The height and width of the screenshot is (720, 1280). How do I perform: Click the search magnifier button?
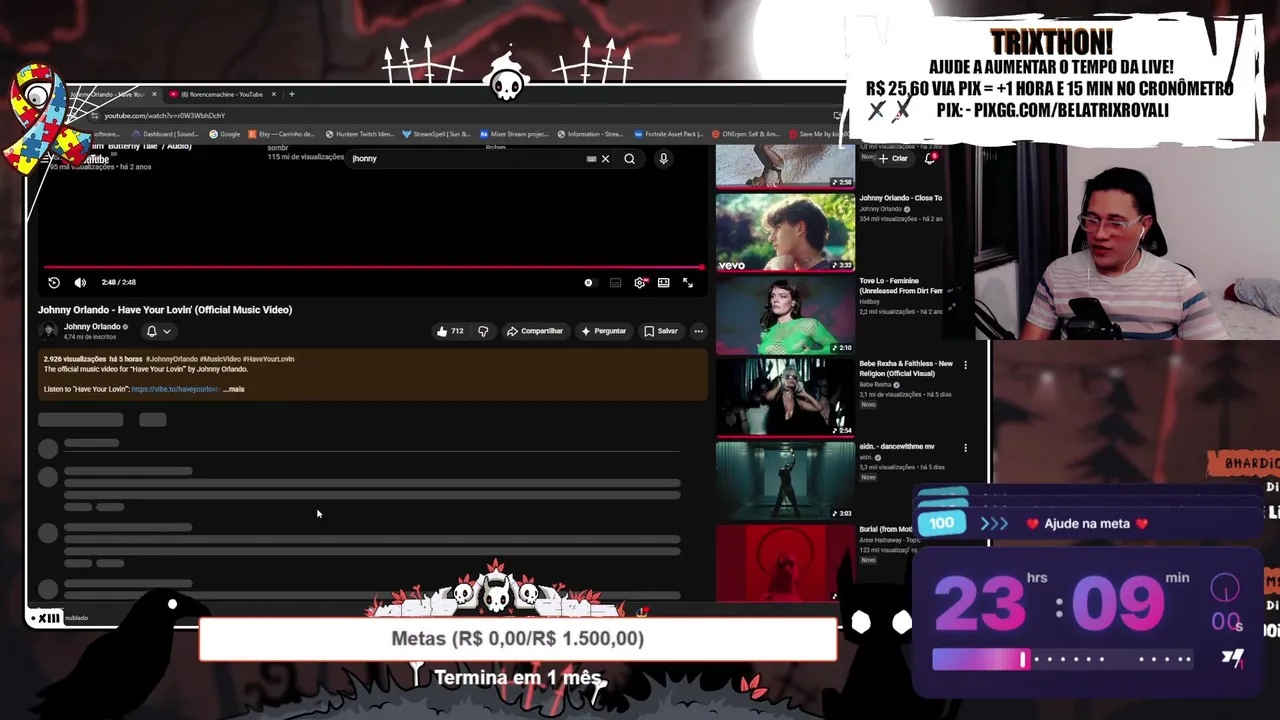point(629,159)
